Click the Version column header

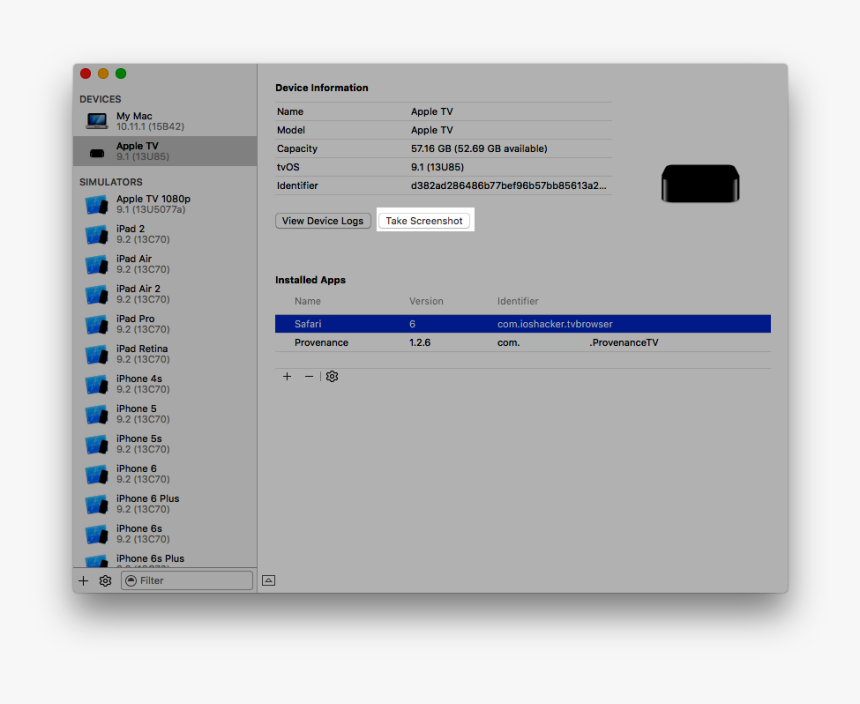pos(426,301)
